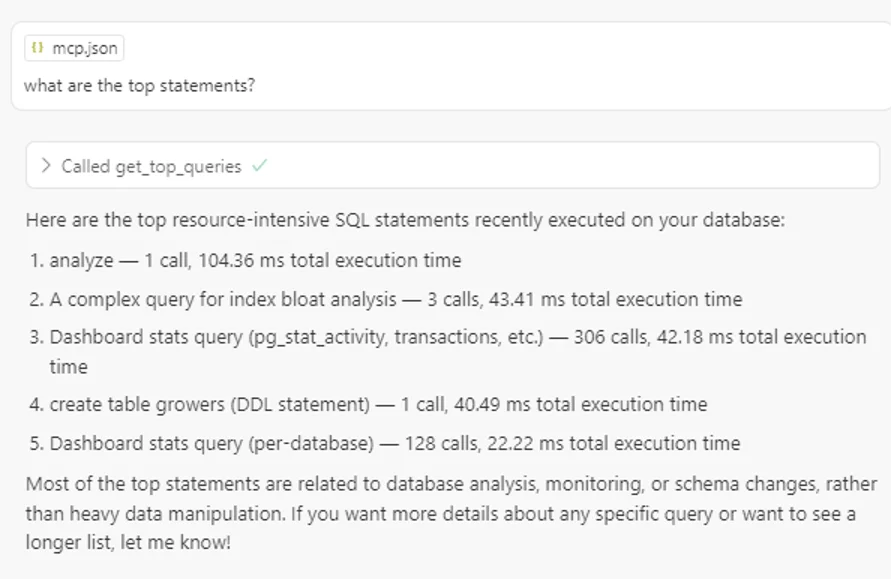The width and height of the screenshot is (892, 580).
Task: Click the closing words "longer list, let me know!"
Action: [x=128, y=542]
